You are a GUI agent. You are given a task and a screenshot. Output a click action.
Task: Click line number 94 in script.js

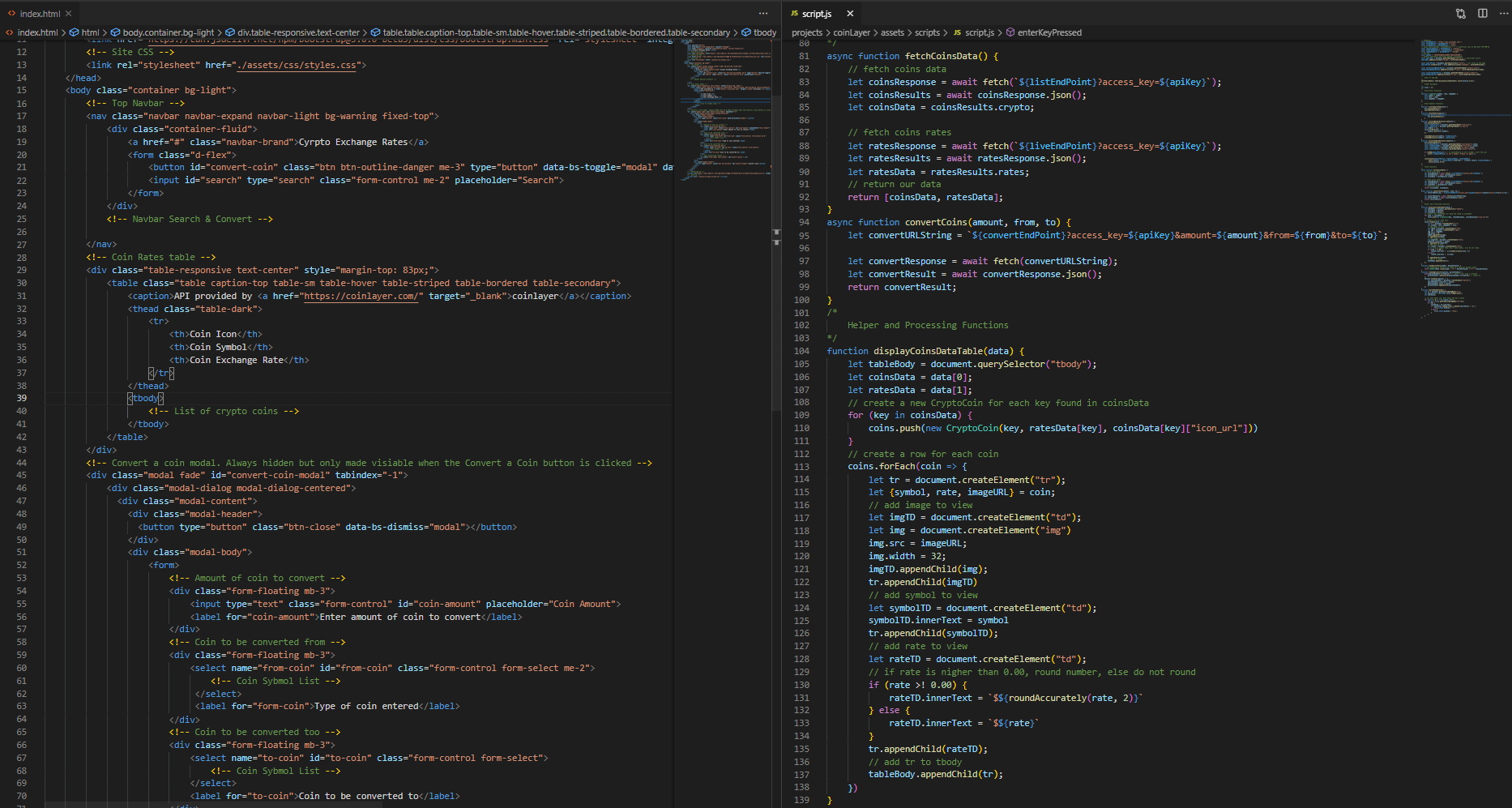click(804, 223)
